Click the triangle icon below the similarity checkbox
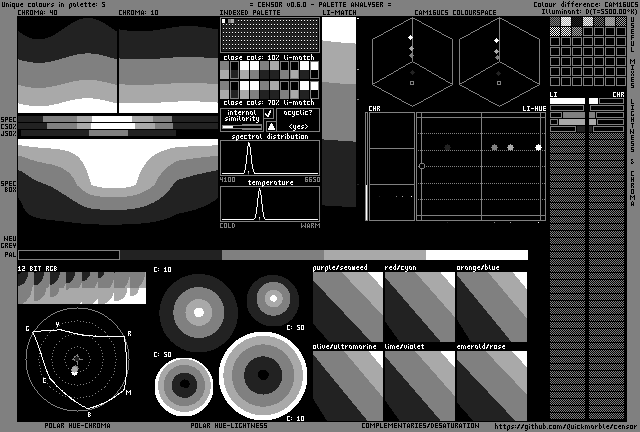The image size is (640, 432). (x=269, y=126)
